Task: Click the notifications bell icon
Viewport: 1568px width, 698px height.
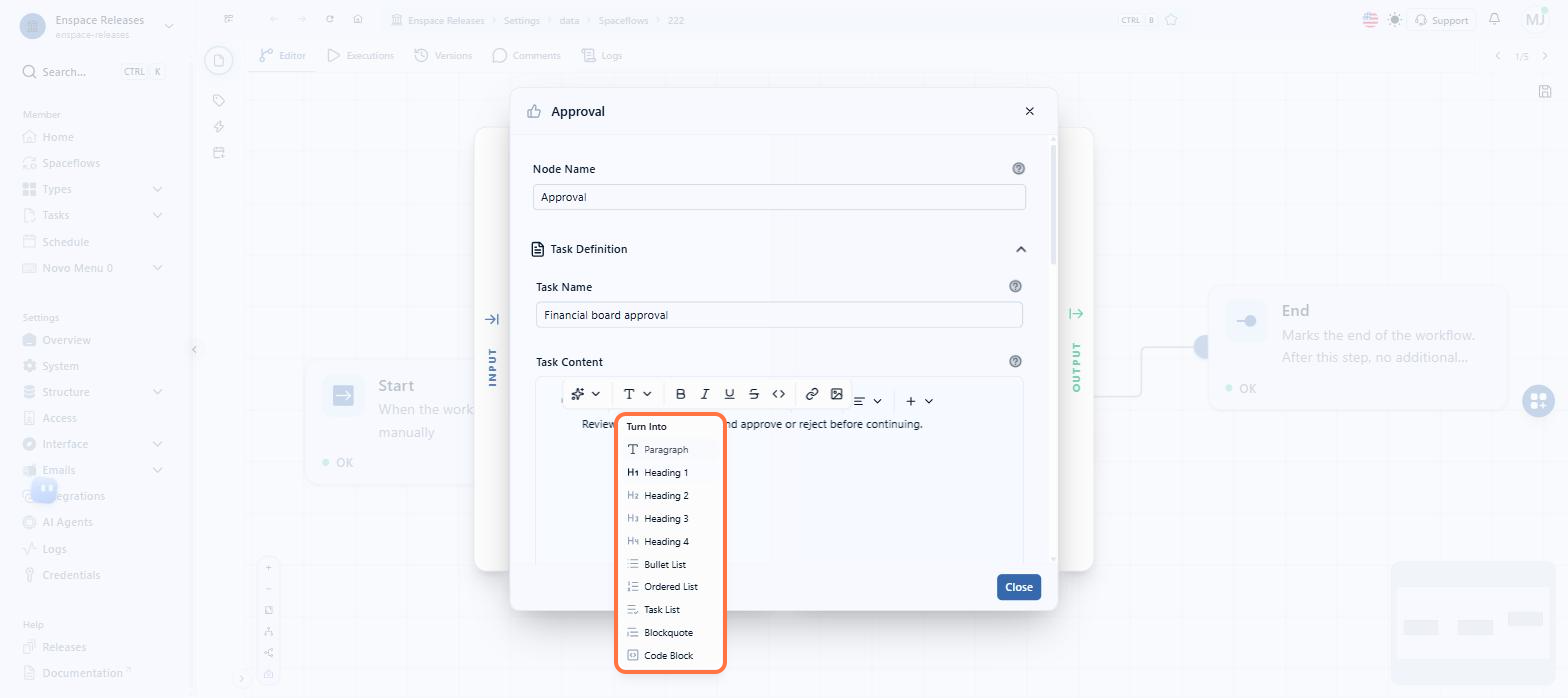Action: [x=1494, y=19]
